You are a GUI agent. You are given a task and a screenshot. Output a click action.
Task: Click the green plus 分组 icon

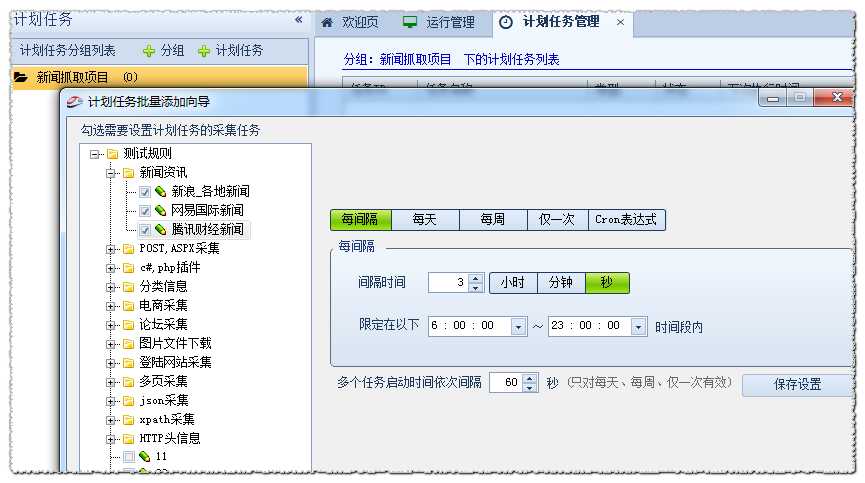click(148, 51)
